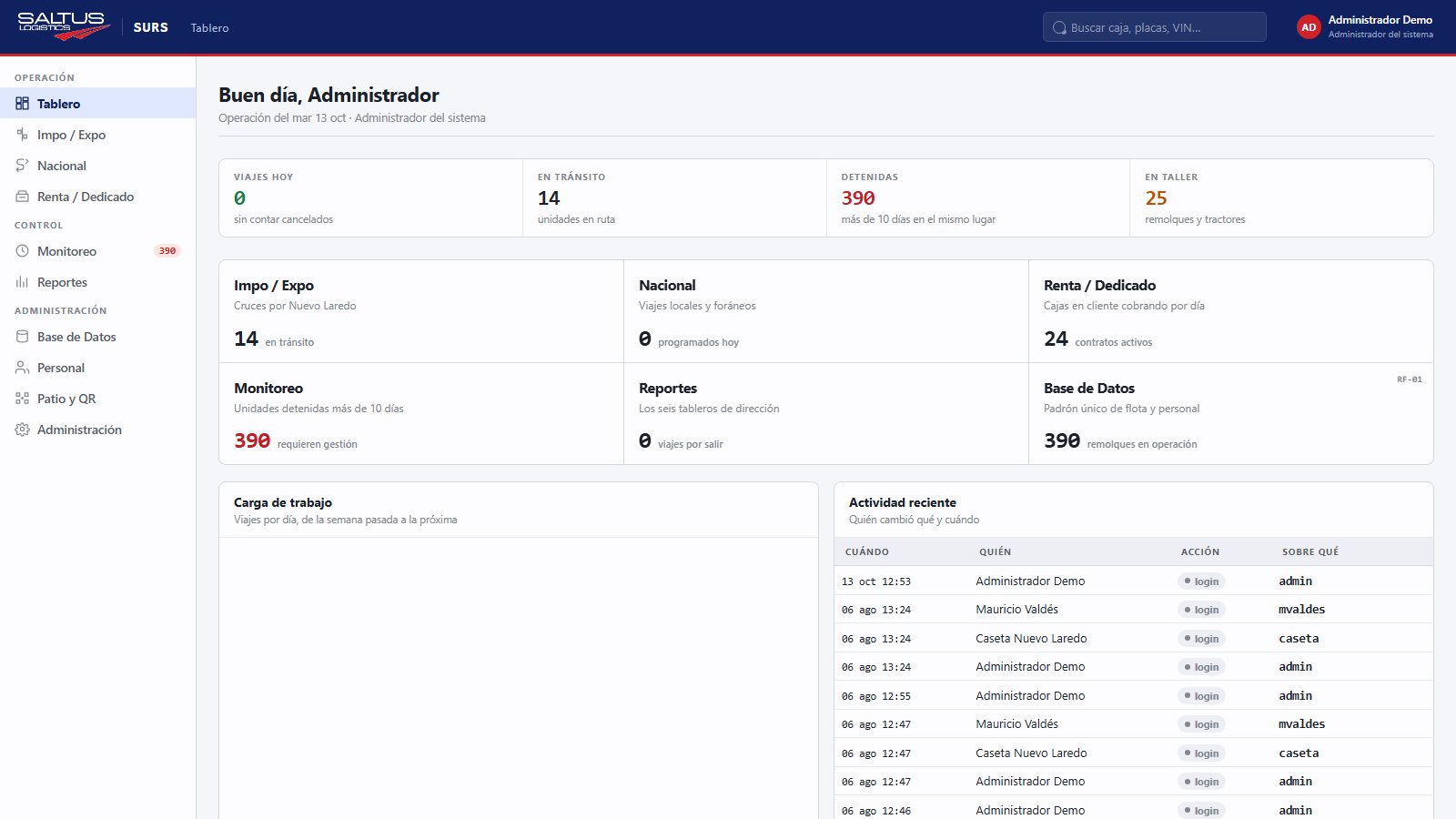The image size is (1456, 819).
Task: Click the Cuándo column header
Action: [x=866, y=551]
